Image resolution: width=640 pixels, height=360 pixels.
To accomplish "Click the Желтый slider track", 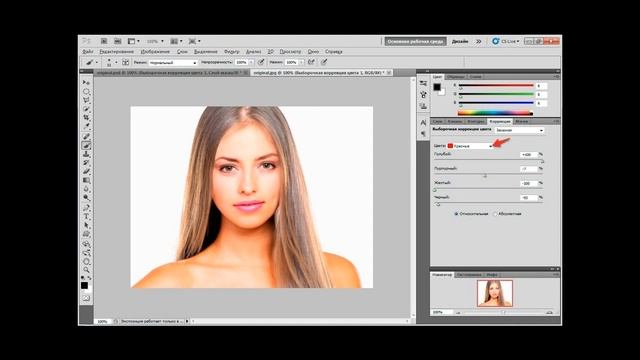I will tap(488, 189).
